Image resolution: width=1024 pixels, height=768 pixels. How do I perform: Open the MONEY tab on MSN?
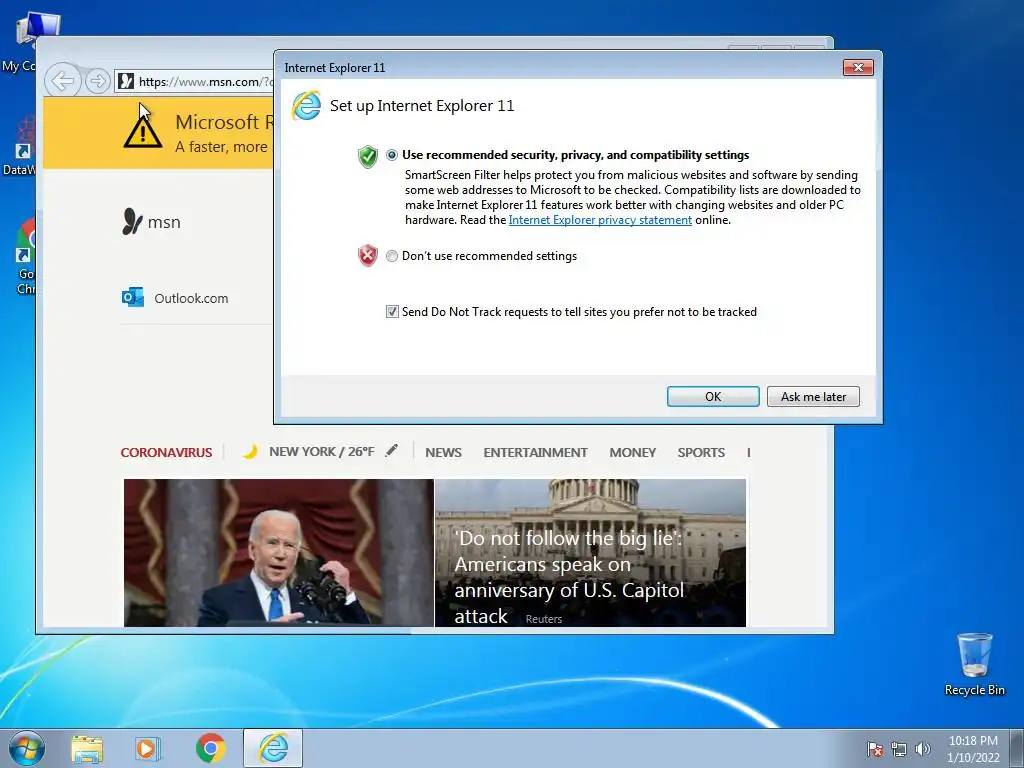tap(632, 452)
